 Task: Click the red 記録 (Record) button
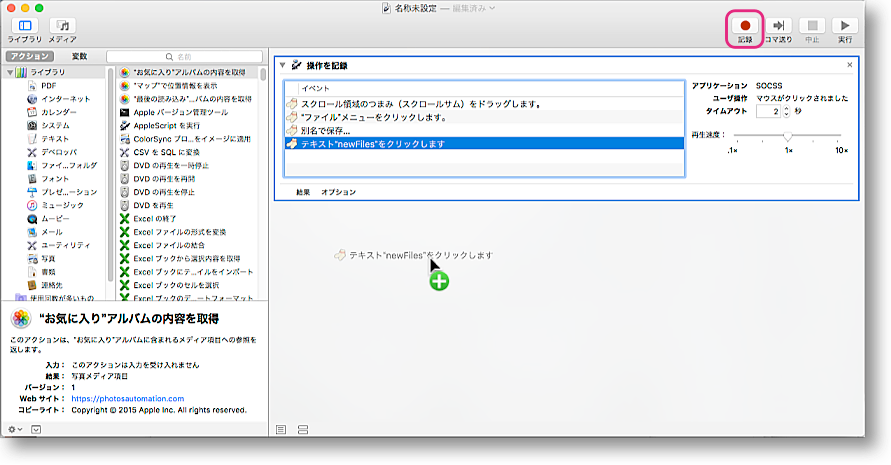[x=744, y=25]
